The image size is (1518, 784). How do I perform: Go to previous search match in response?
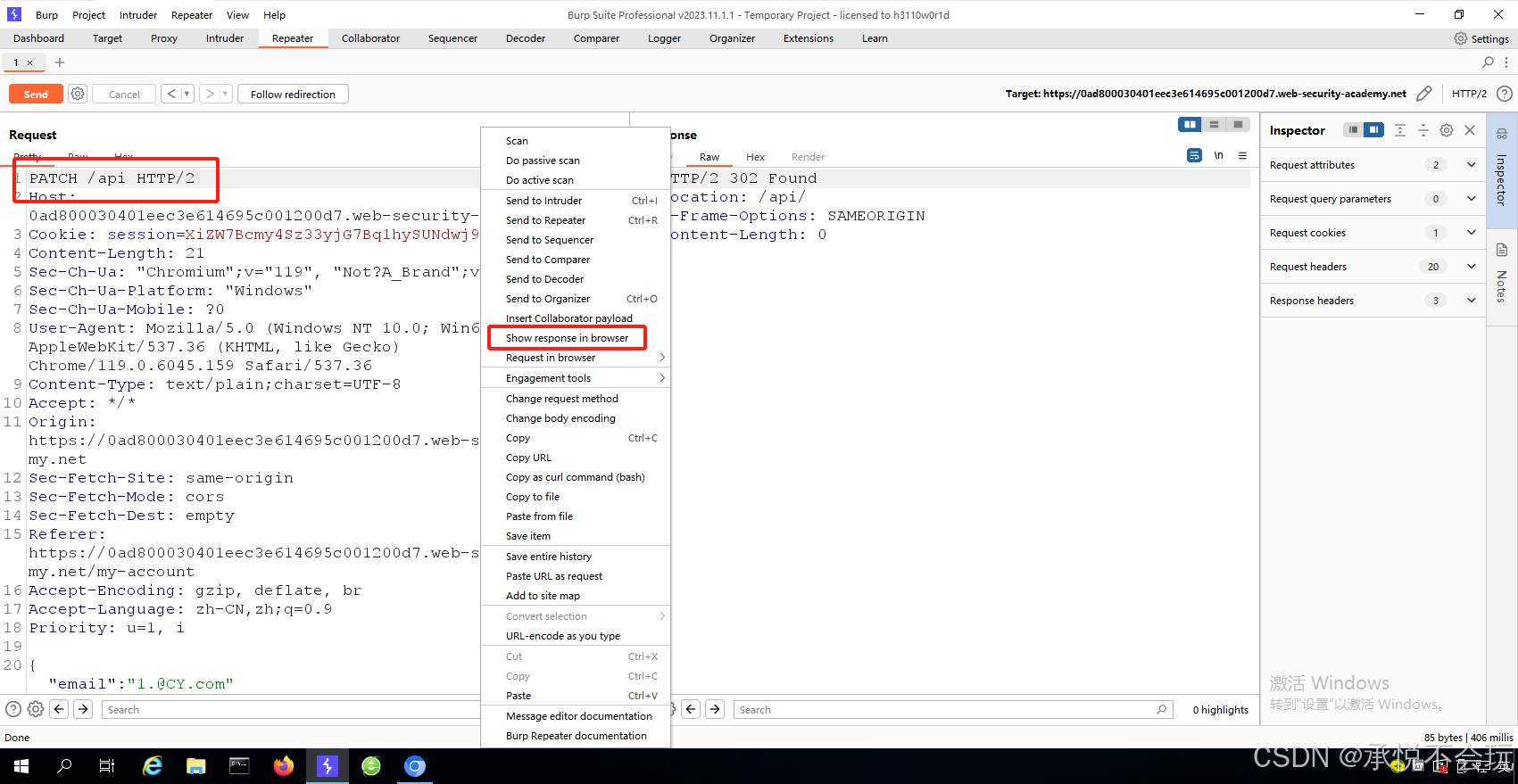pos(691,709)
